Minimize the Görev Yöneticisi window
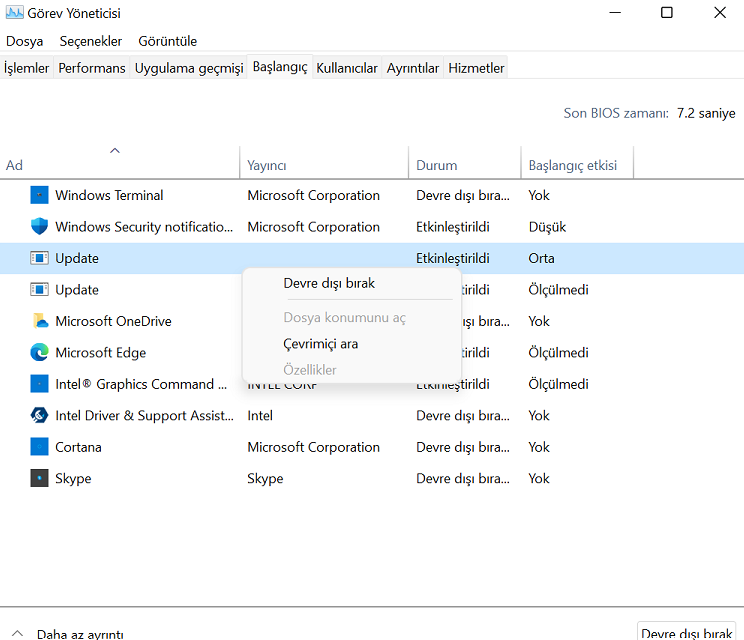This screenshot has width=744, height=640. pos(615,12)
